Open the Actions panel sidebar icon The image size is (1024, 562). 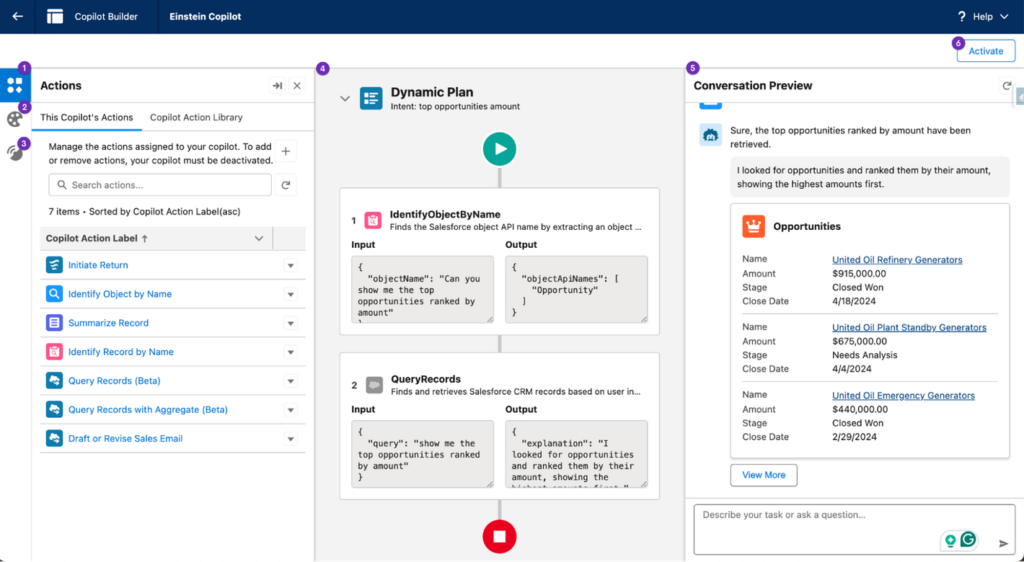15,86
